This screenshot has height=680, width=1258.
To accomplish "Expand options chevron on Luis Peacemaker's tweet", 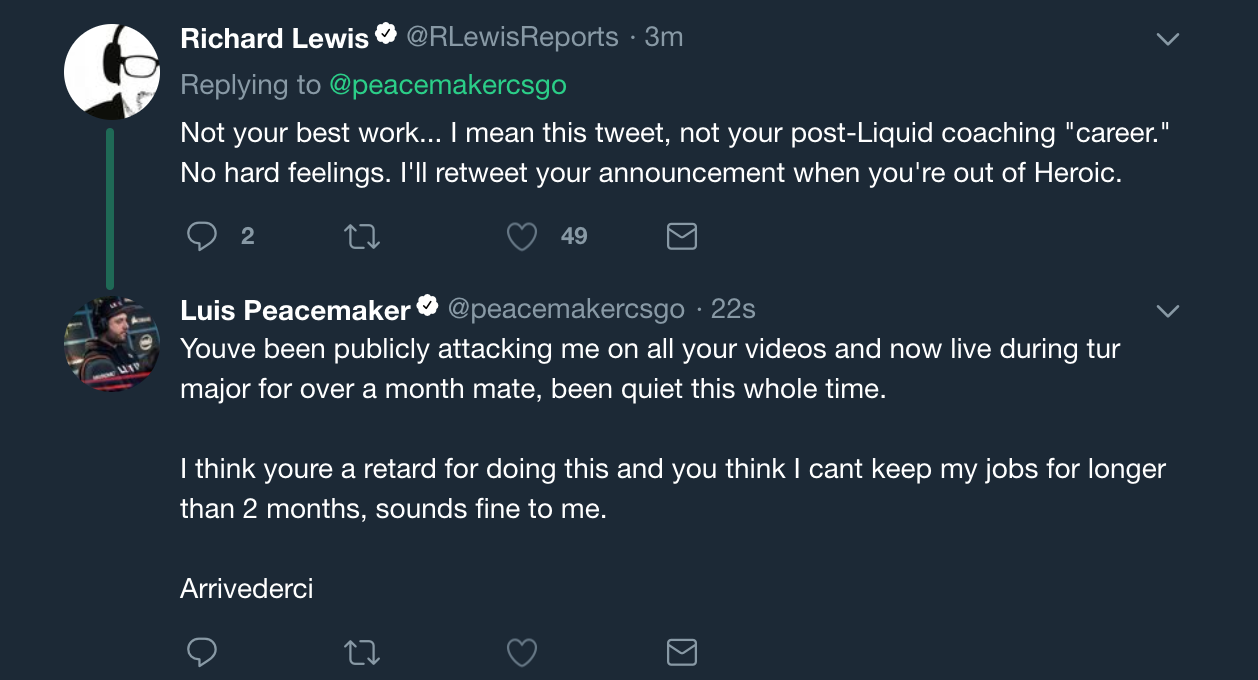I will [1167, 311].
